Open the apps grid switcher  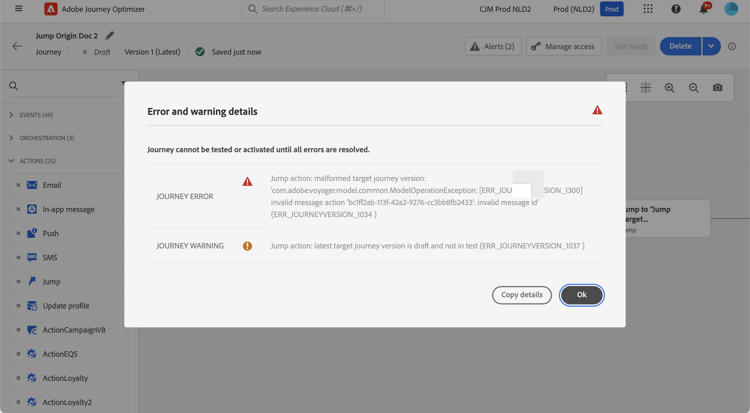point(648,9)
